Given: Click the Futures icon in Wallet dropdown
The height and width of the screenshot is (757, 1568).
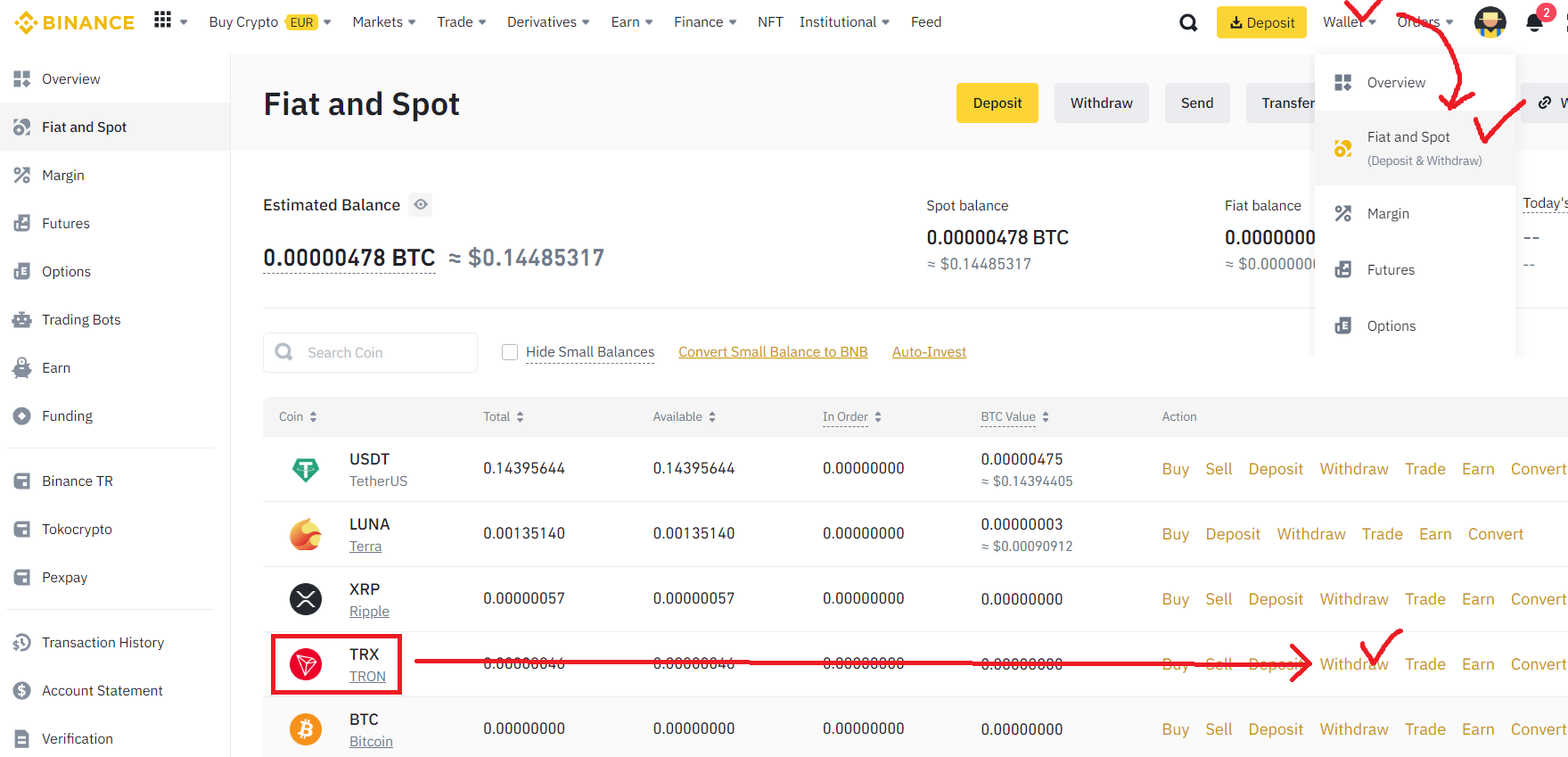Looking at the screenshot, I should coord(1343,270).
